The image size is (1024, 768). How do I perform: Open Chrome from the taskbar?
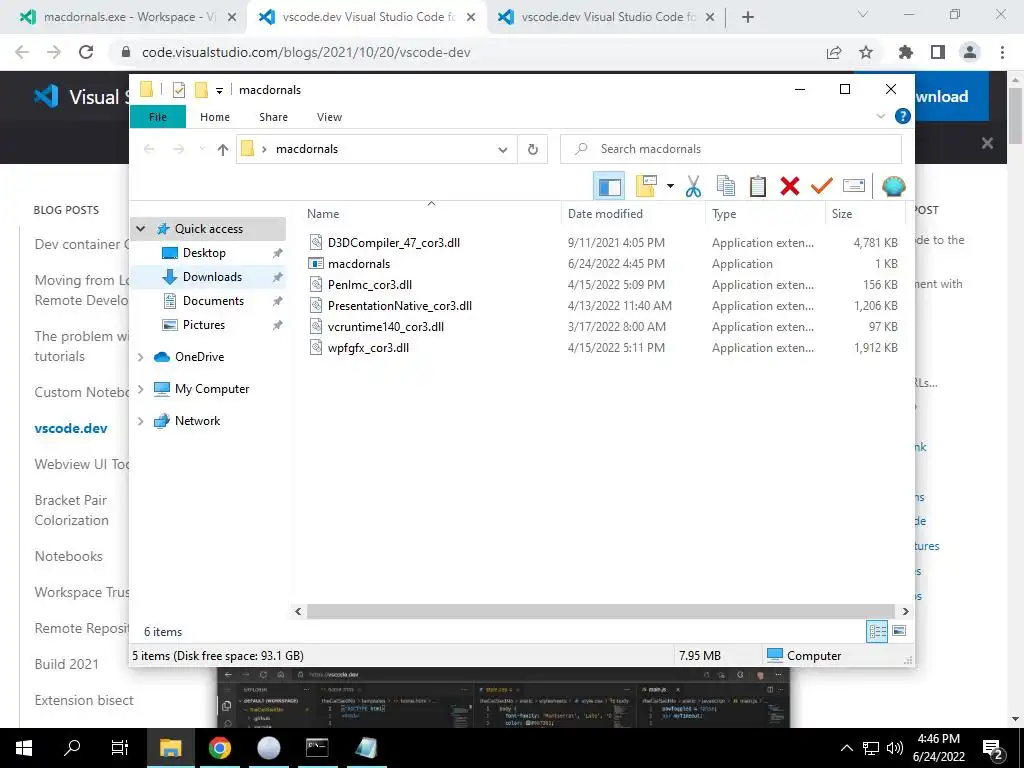coord(219,748)
